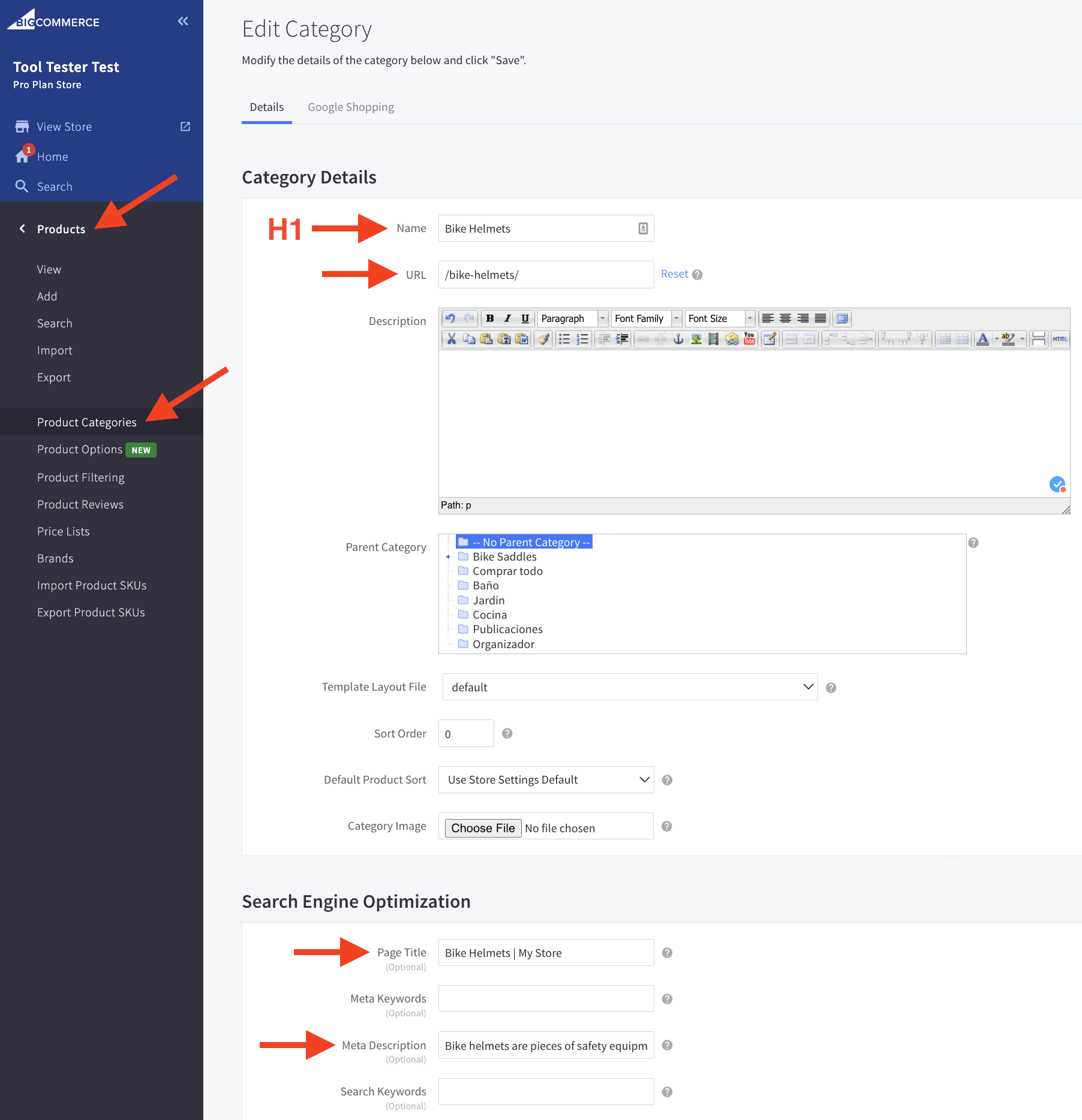This screenshot has height=1120, width=1082.
Task: Open store in new tab via external-link icon
Action: click(x=185, y=127)
